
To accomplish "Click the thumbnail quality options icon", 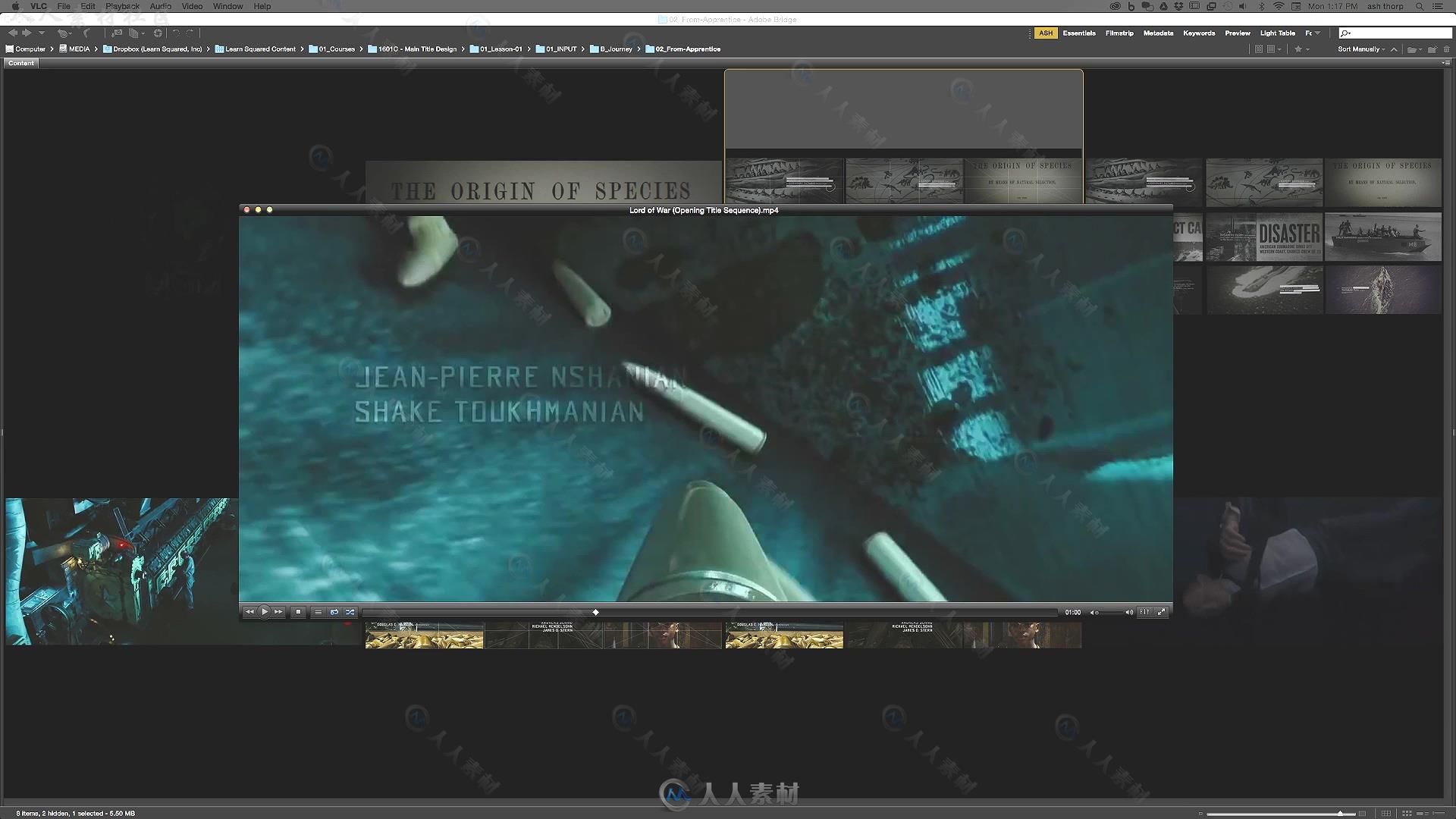I will click(x=1270, y=49).
